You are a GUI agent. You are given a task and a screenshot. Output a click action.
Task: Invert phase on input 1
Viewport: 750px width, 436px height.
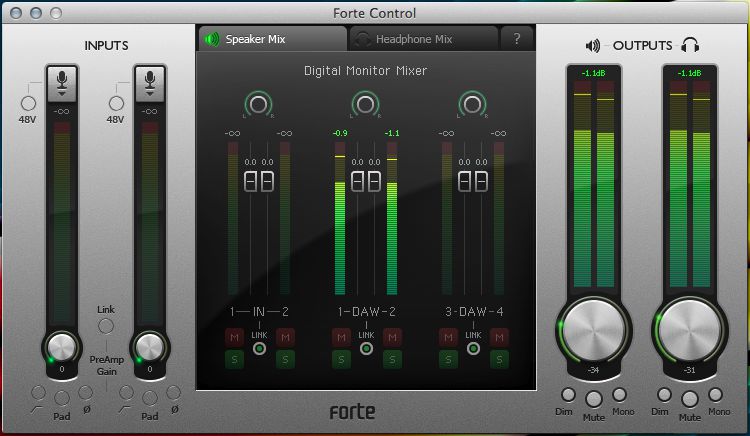point(85,393)
